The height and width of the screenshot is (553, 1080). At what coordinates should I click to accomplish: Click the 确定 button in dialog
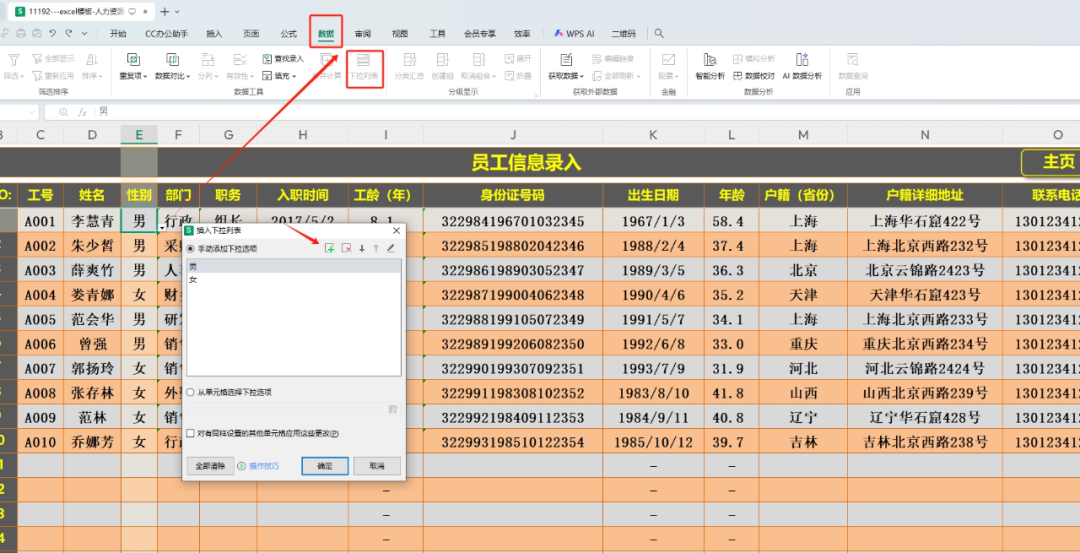tap(324, 466)
